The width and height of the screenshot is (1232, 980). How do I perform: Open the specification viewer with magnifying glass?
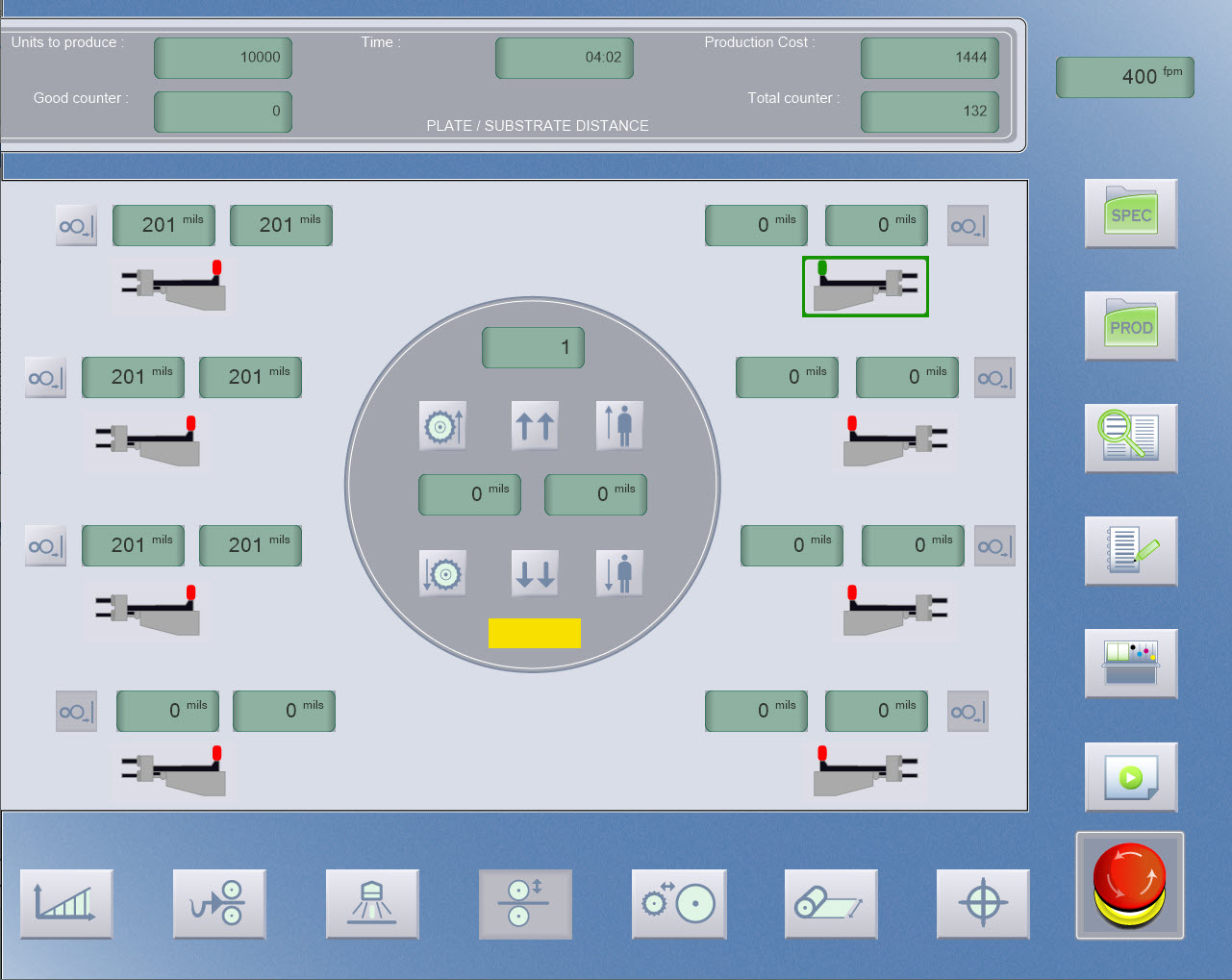click(x=1130, y=439)
